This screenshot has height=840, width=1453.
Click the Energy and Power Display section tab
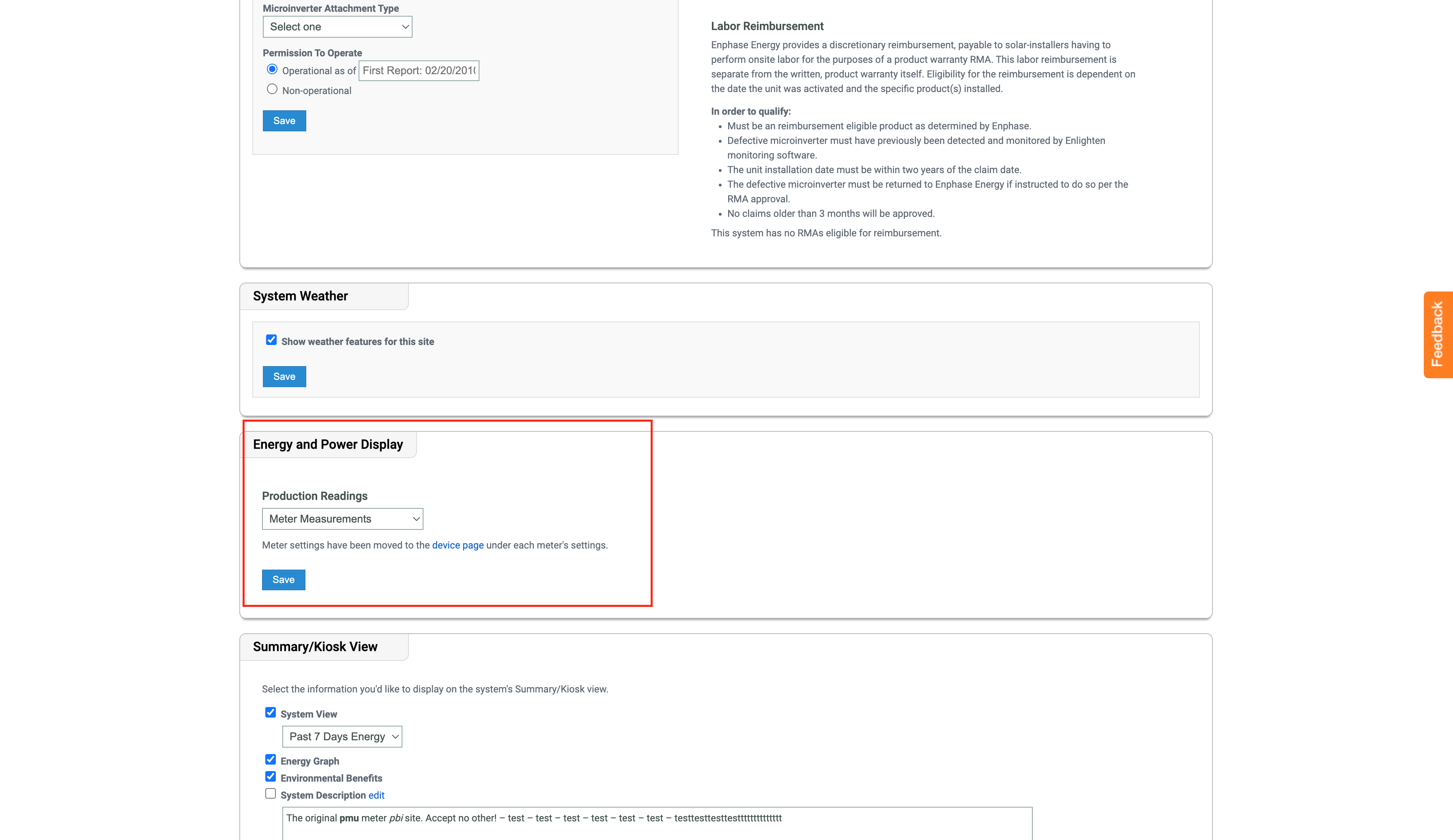pos(328,444)
